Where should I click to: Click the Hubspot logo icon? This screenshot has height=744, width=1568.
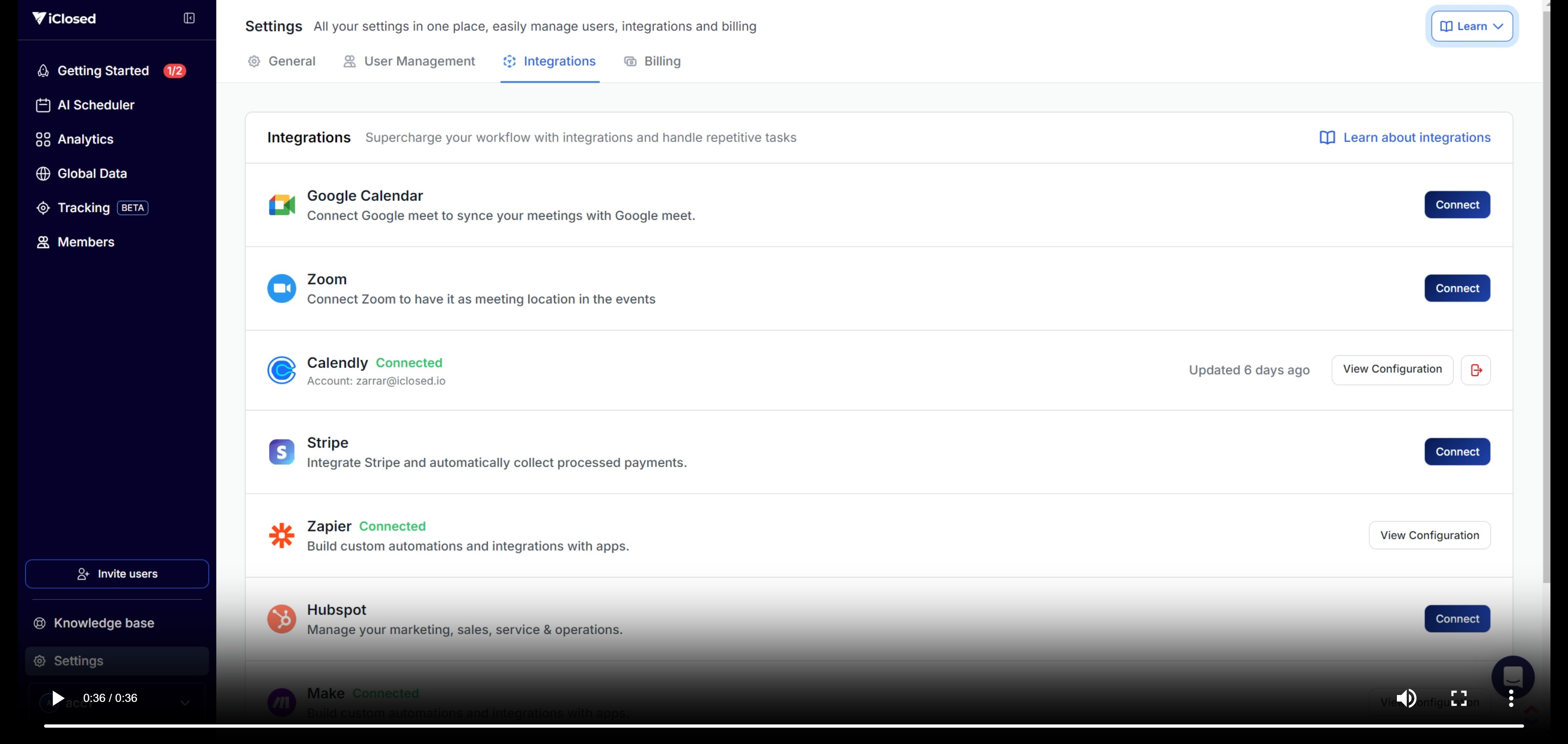click(282, 619)
